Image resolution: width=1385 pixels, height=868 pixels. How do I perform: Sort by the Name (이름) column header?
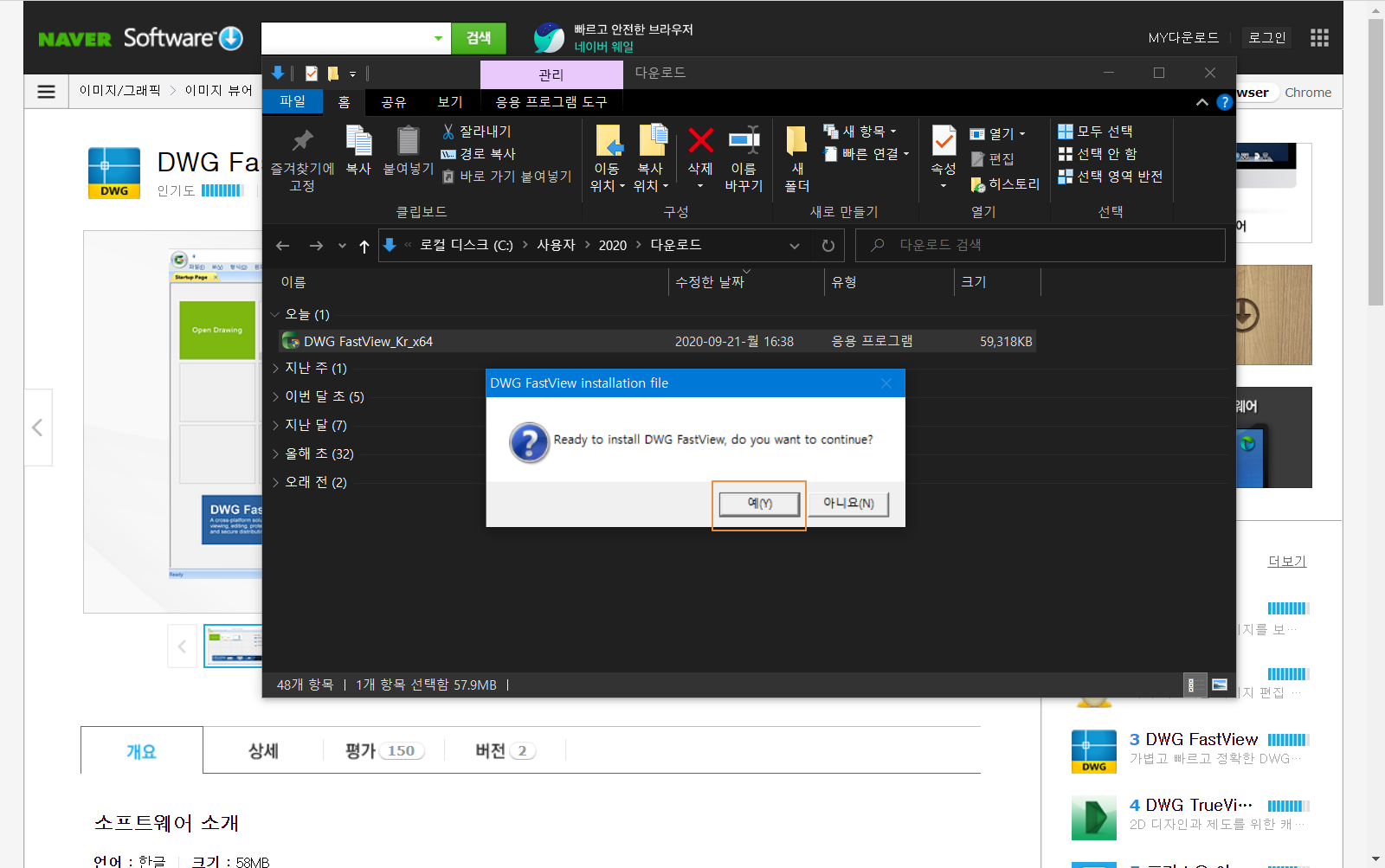(x=293, y=282)
